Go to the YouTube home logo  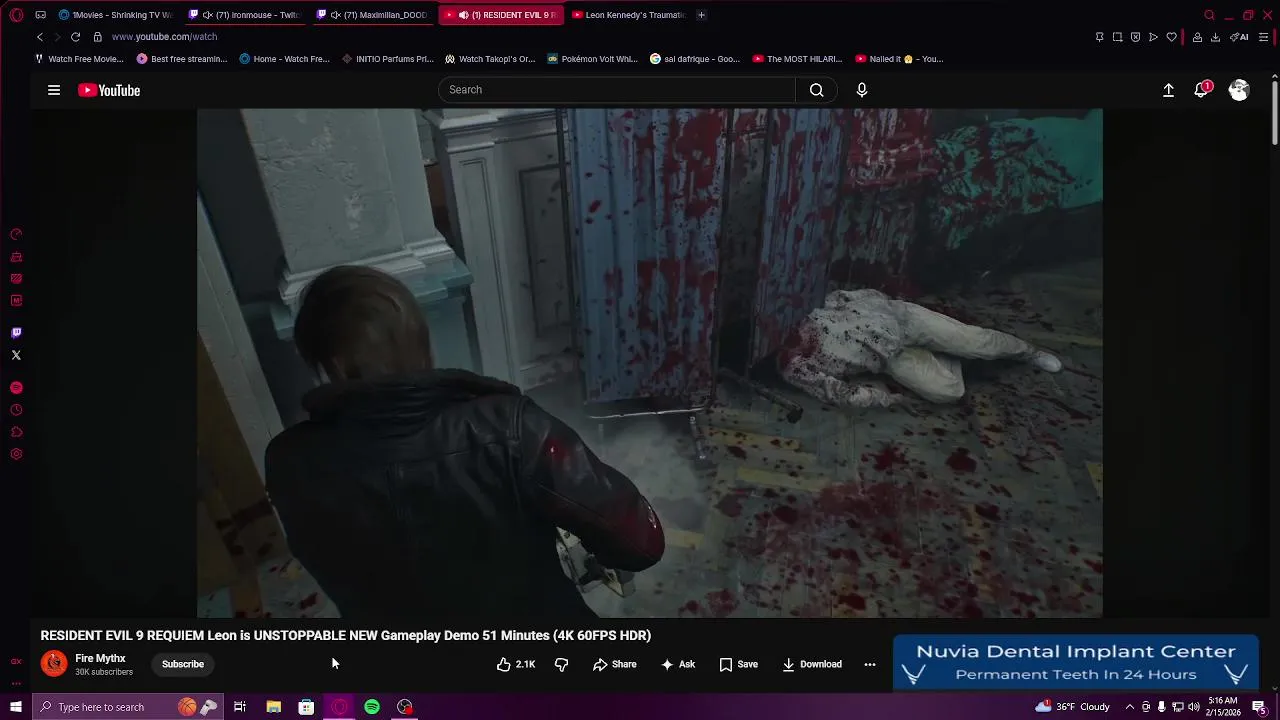[x=109, y=90]
